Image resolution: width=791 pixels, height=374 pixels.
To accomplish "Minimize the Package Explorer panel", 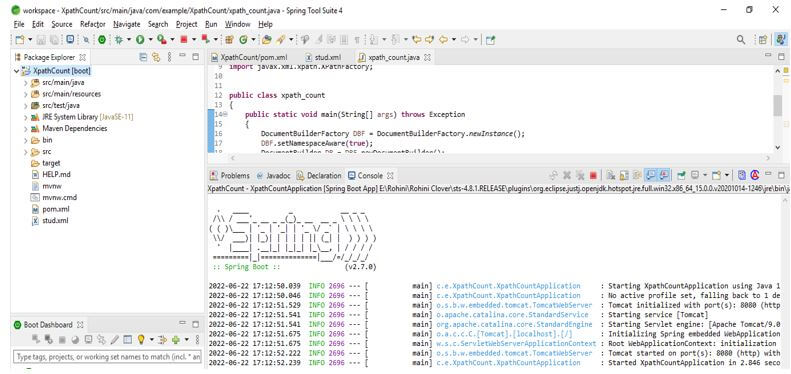I will [x=183, y=56].
